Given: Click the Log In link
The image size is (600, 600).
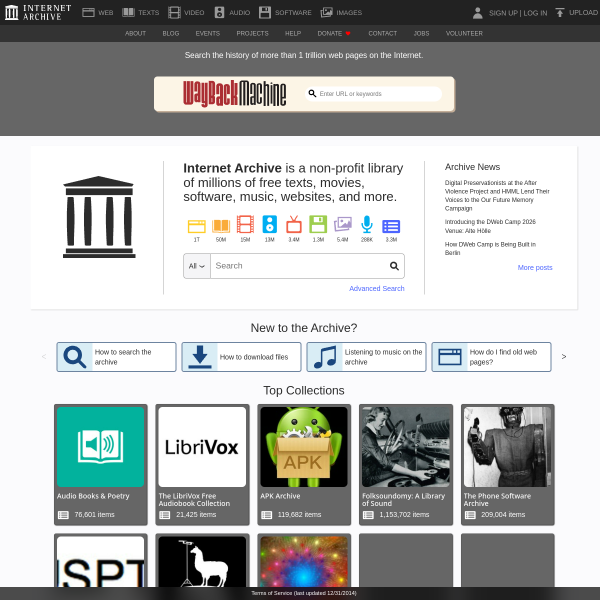Looking at the screenshot, I should point(535,13).
